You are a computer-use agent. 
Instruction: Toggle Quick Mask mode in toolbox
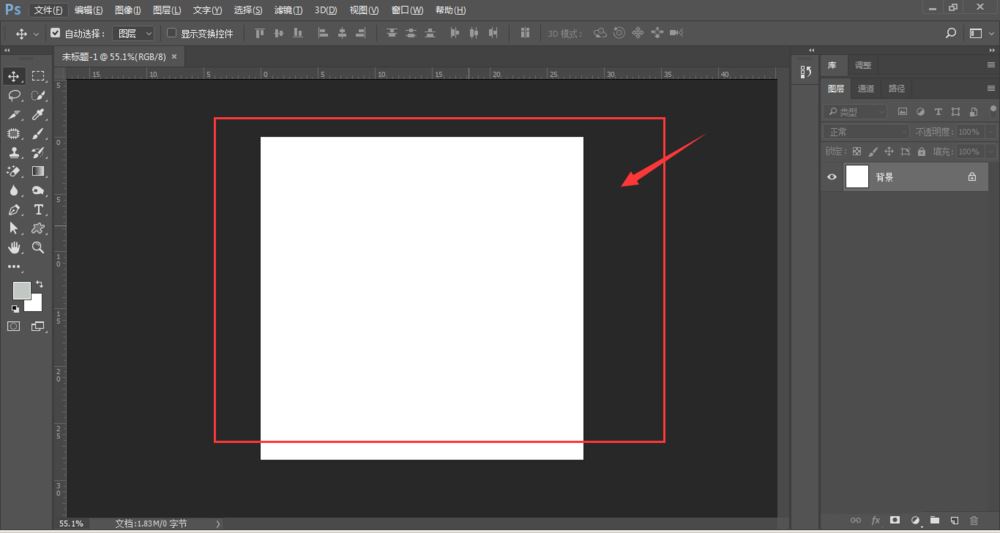point(13,326)
